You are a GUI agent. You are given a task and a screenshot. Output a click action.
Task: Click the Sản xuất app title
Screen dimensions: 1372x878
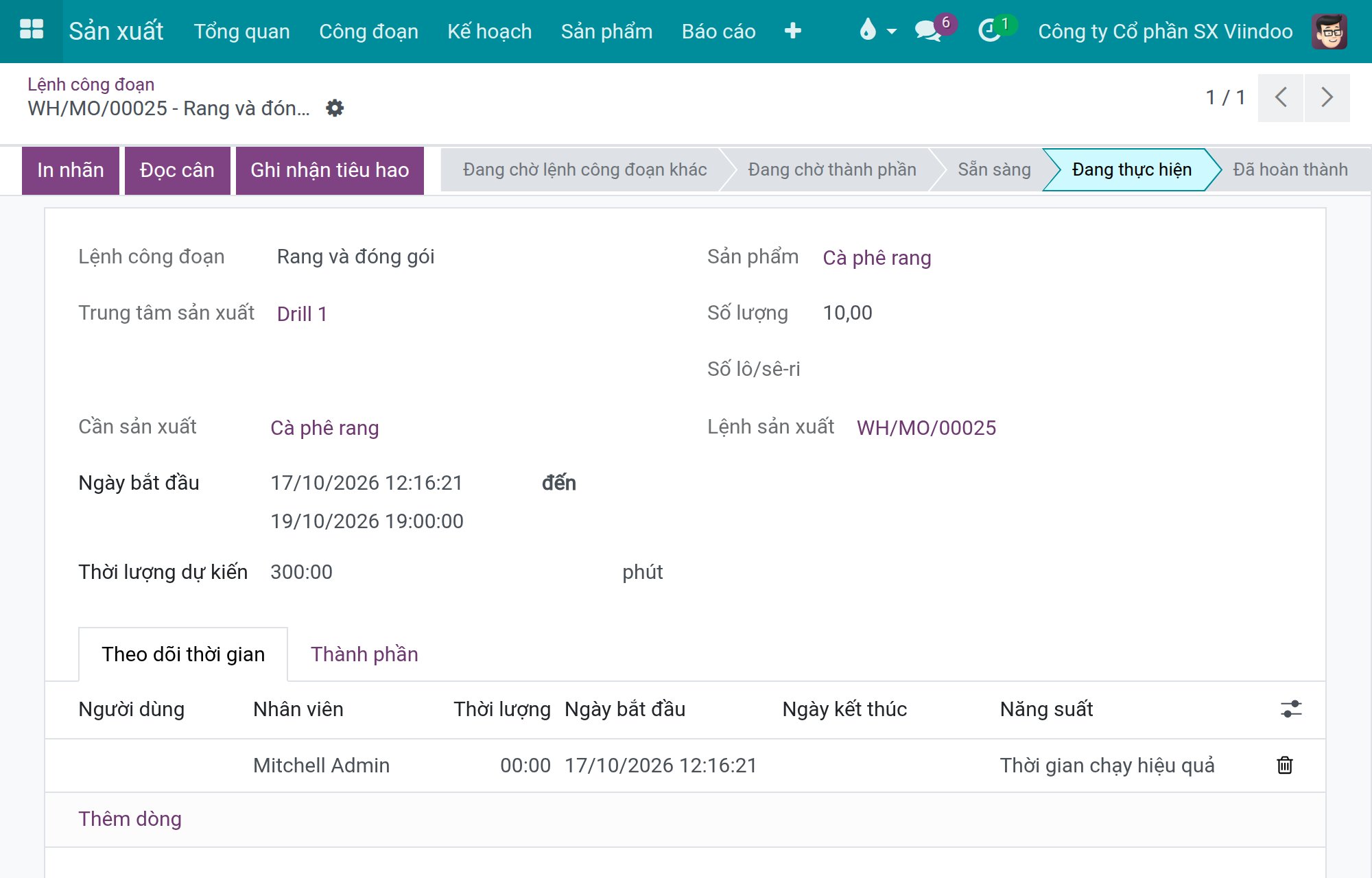coord(116,31)
